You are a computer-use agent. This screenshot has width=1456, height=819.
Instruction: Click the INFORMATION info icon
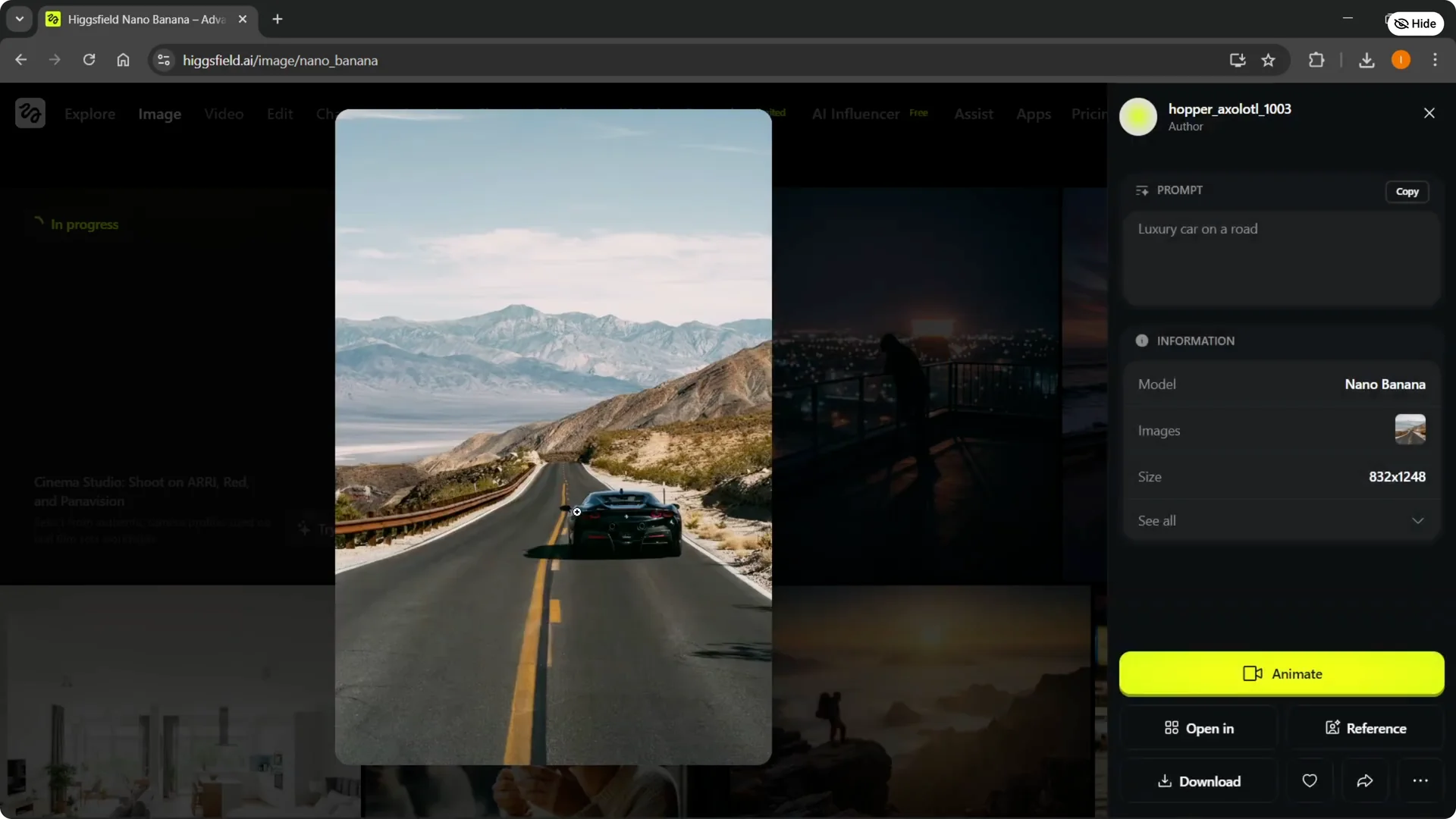pyautogui.click(x=1142, y=340)
